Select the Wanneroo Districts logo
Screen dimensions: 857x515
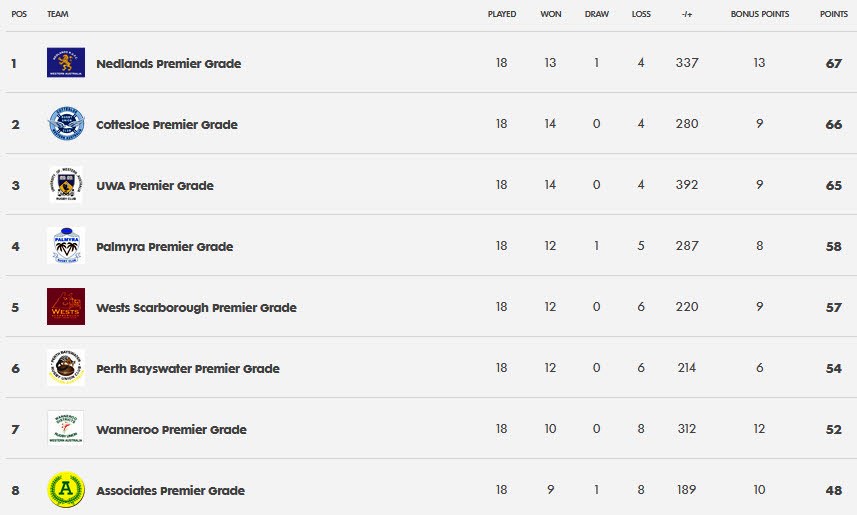[66, 428]
